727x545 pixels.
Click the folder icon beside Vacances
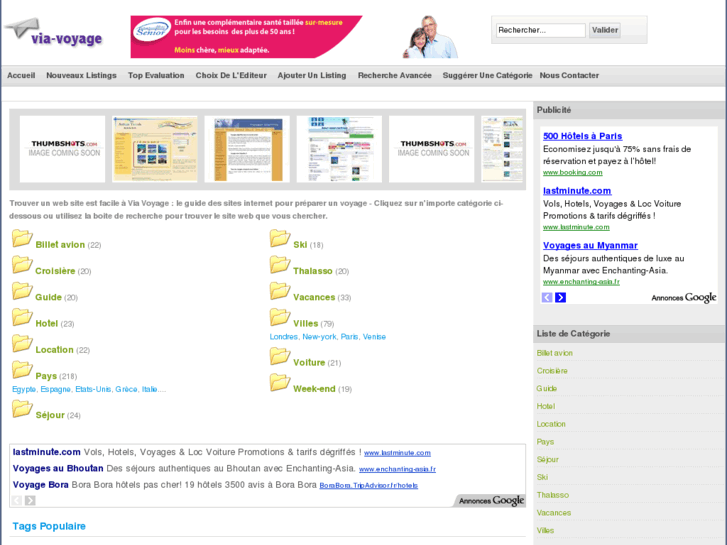coord(280,291)
